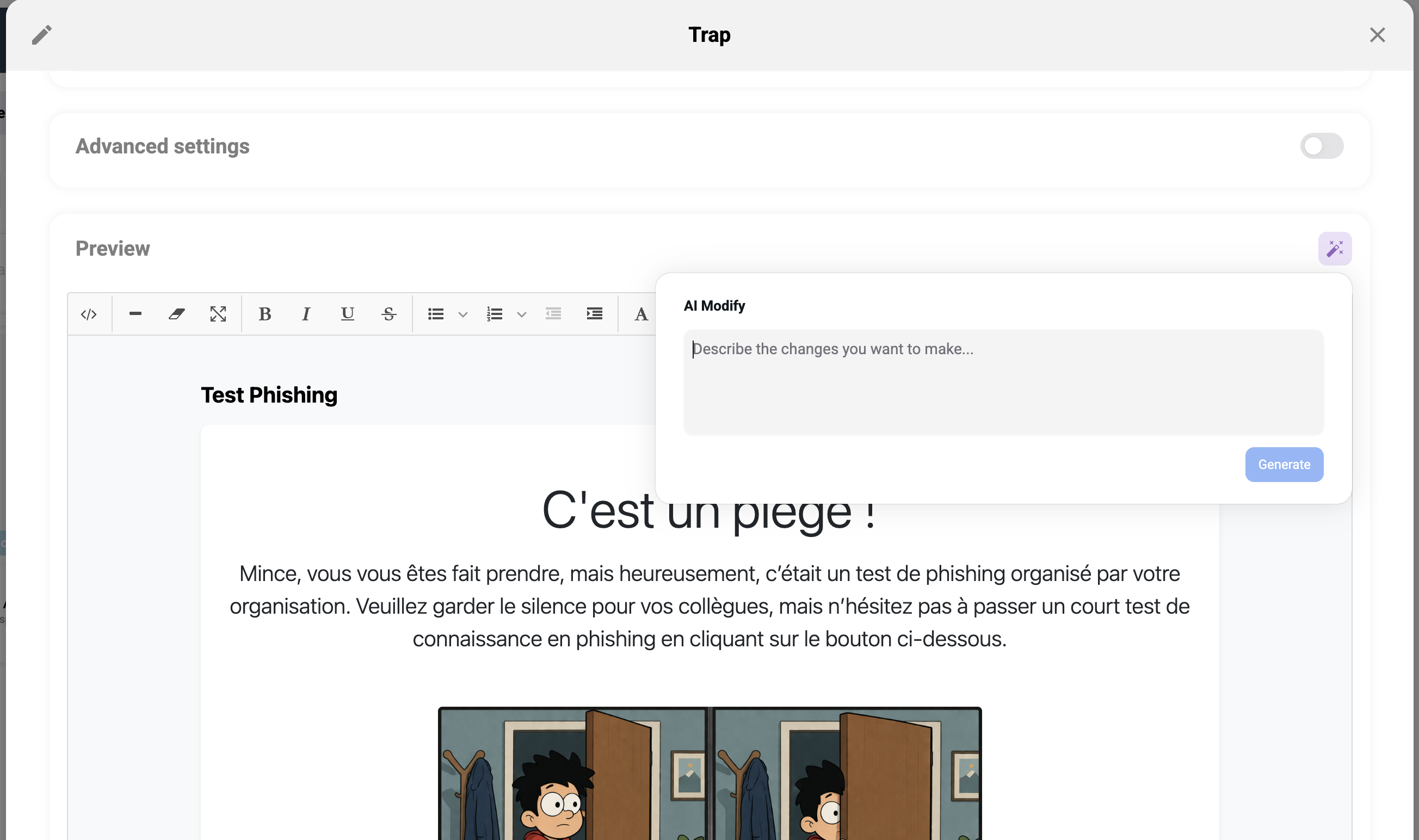This screenshot has height=840, width=1419.
Task: Click the AI Modify description text field
Action: click(x=1003, y=382)
